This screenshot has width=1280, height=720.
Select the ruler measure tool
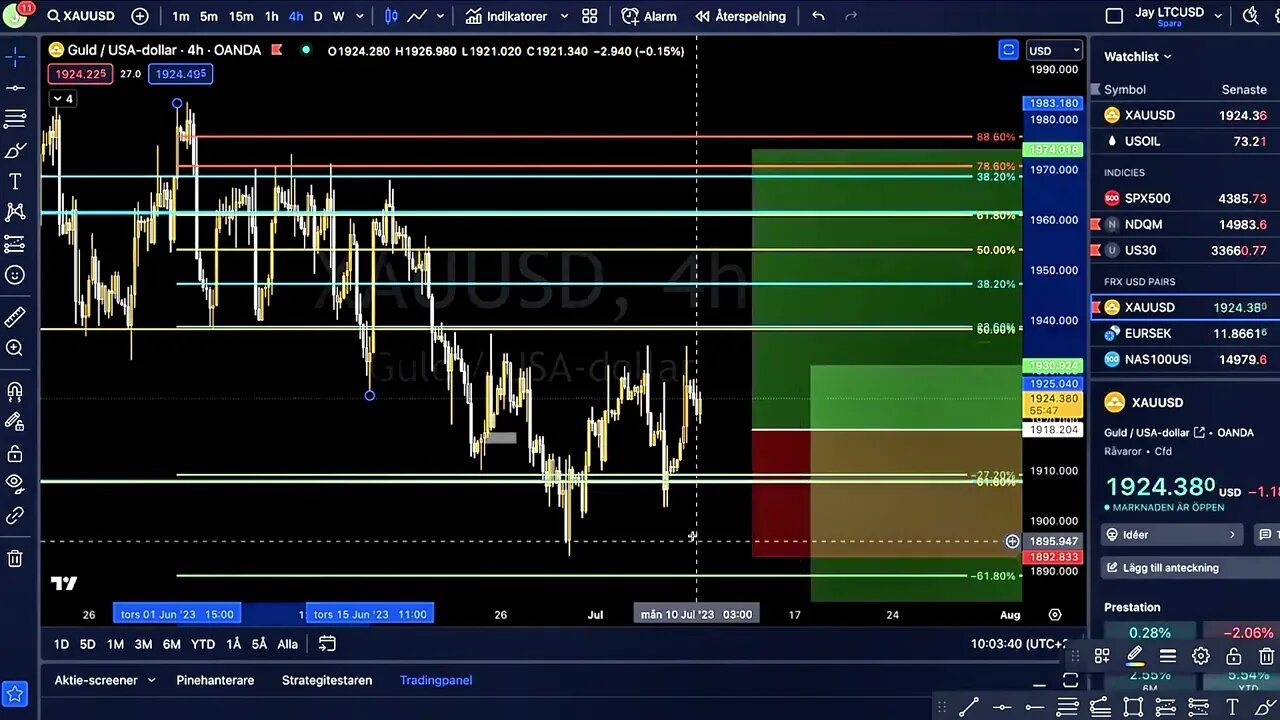click(15, 317)
